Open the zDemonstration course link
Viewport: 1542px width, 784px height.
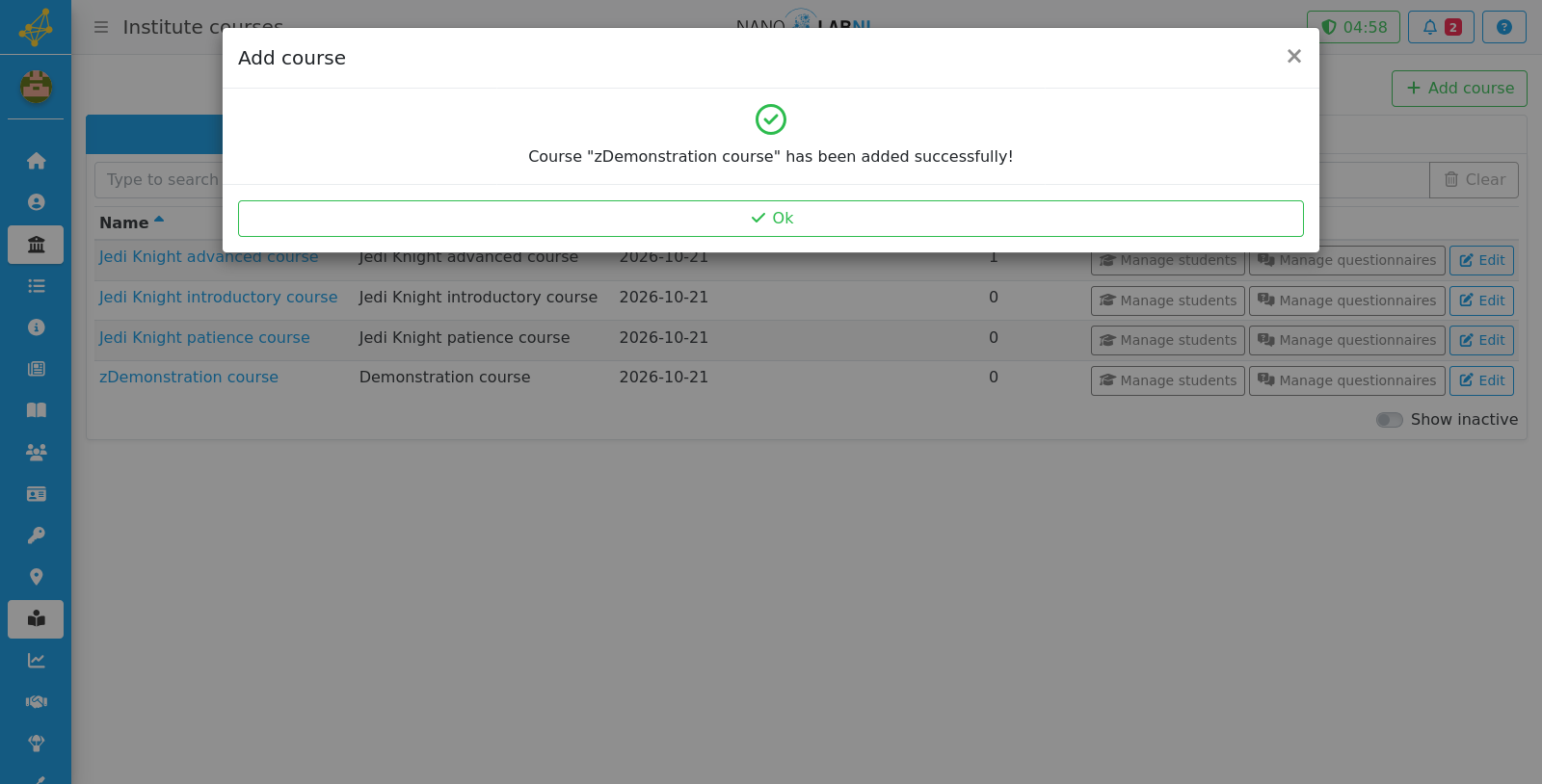tap(189, 378)
